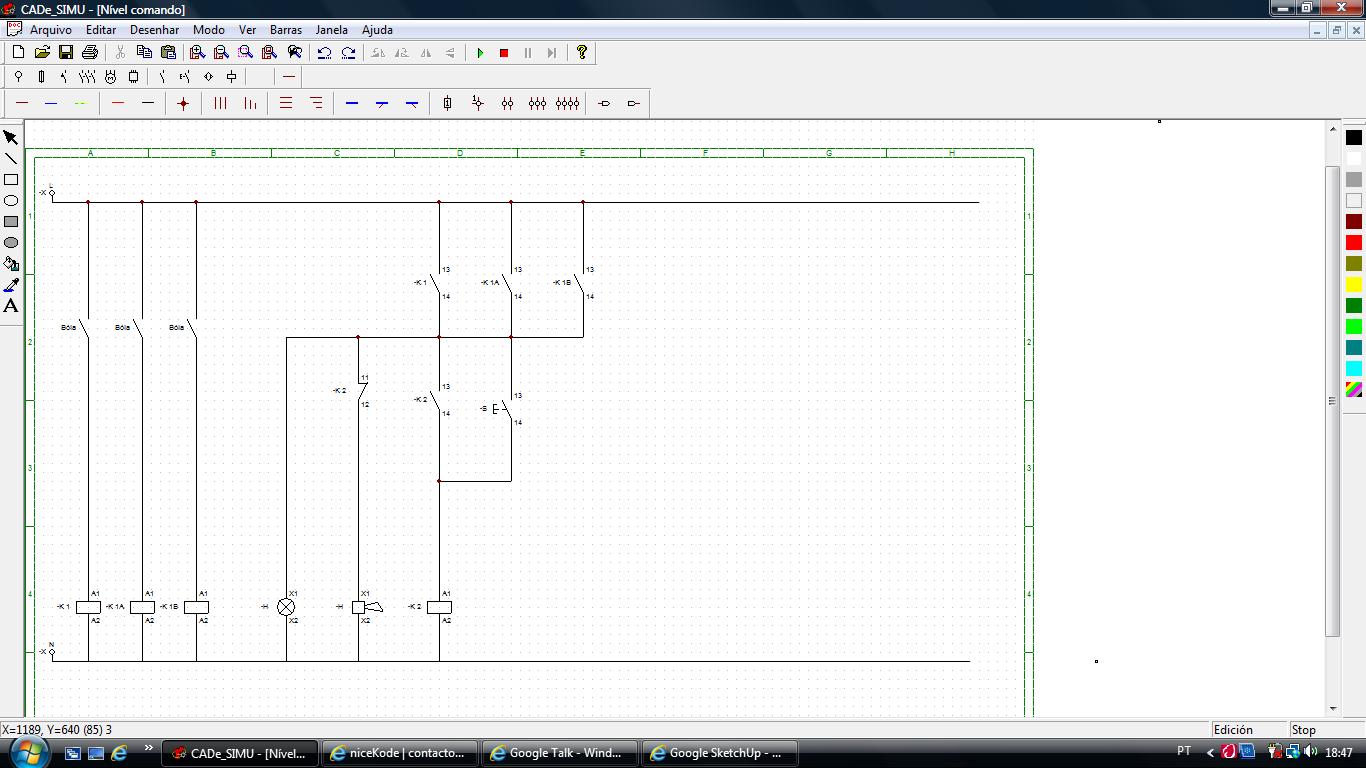Click the New document icon
This screenshot has width=1366, height=768.
tap(18, 52)
